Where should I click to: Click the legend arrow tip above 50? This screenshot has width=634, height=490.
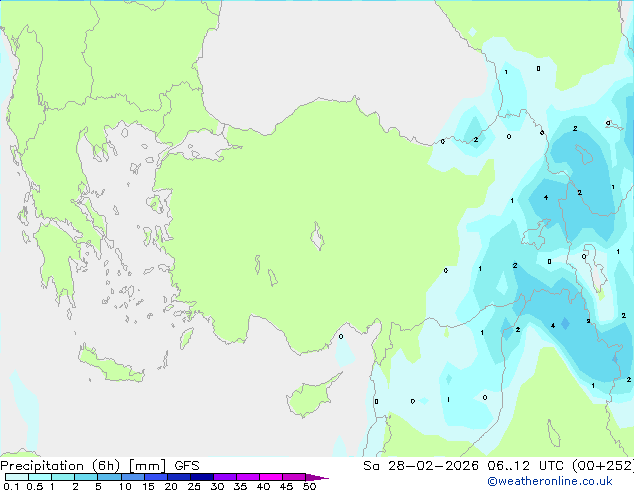pos(317,477)
